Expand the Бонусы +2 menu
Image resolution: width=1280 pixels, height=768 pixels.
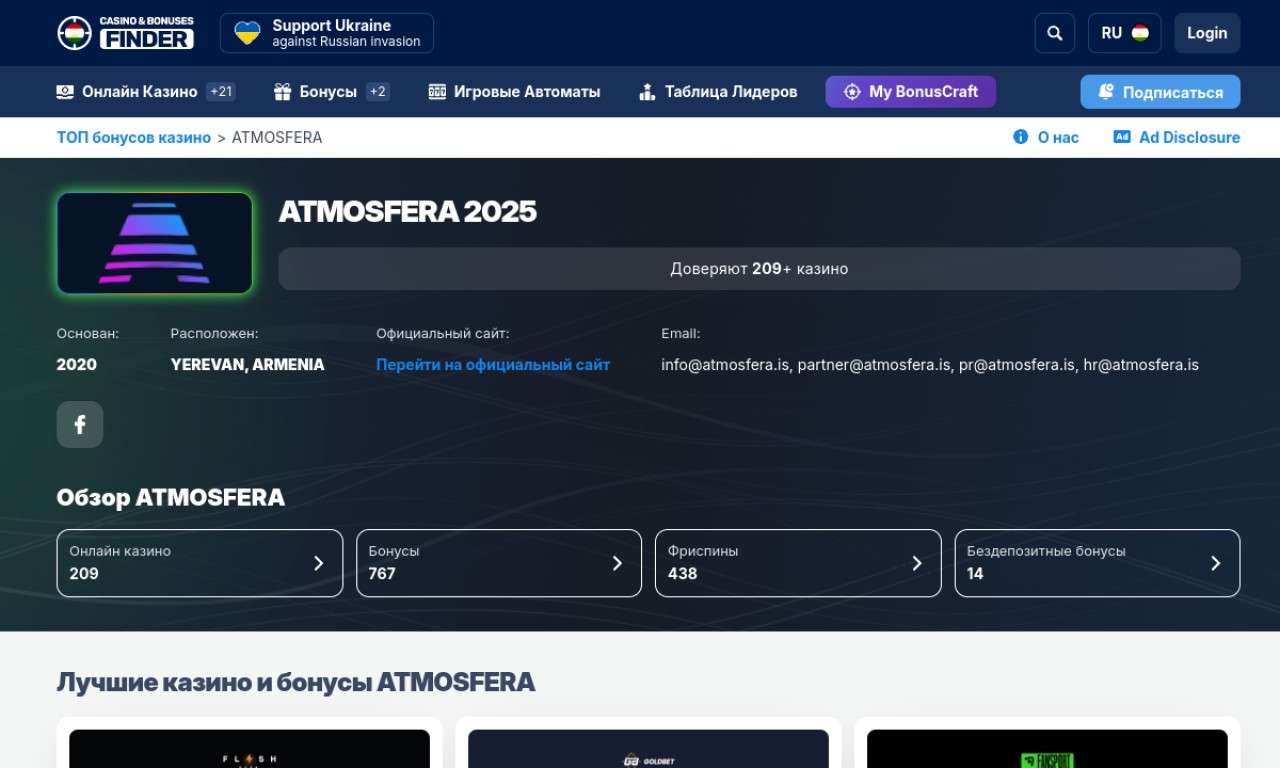click(x=331, y=92)
